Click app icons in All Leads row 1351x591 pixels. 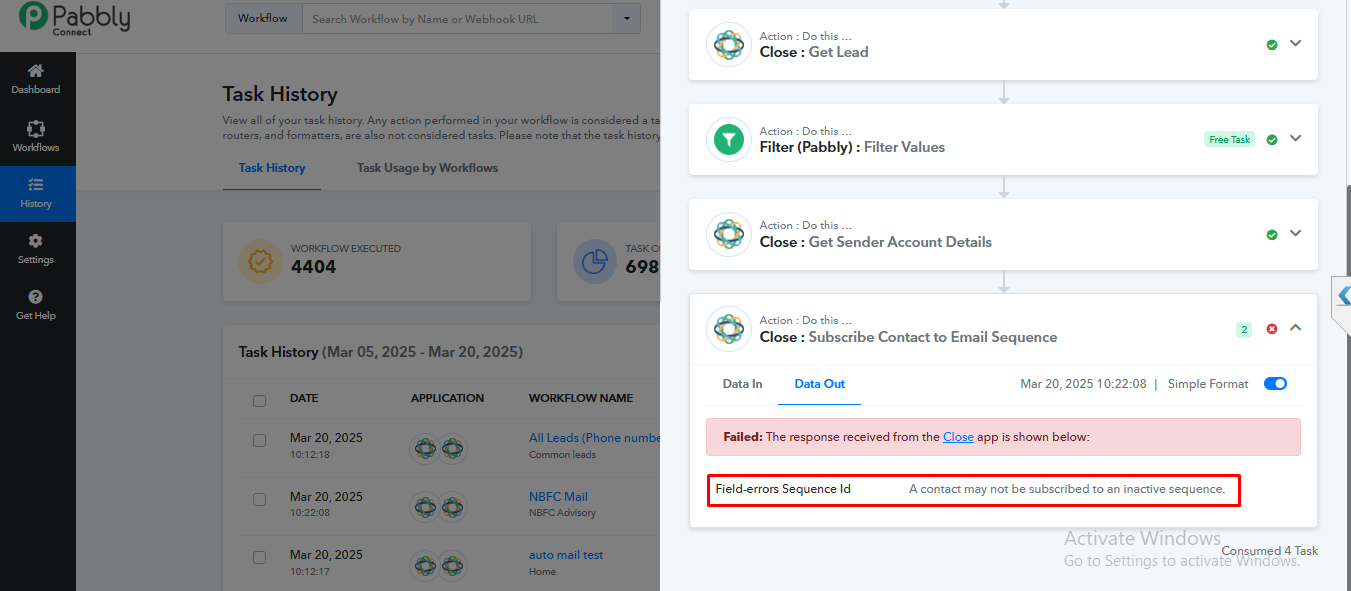click(x=438, y=449)
